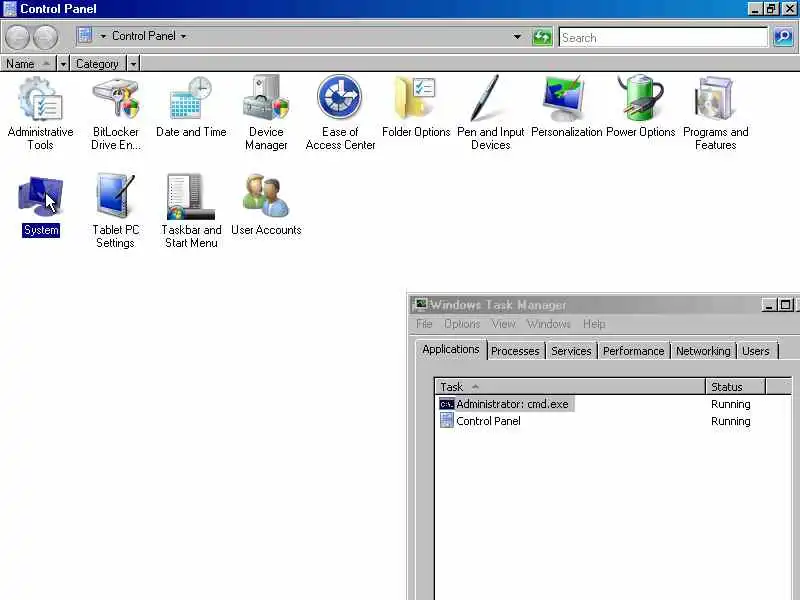Screen dimensions: 800x600
Task: Open Task Manager File menu
Action: [x=424, y=324]
